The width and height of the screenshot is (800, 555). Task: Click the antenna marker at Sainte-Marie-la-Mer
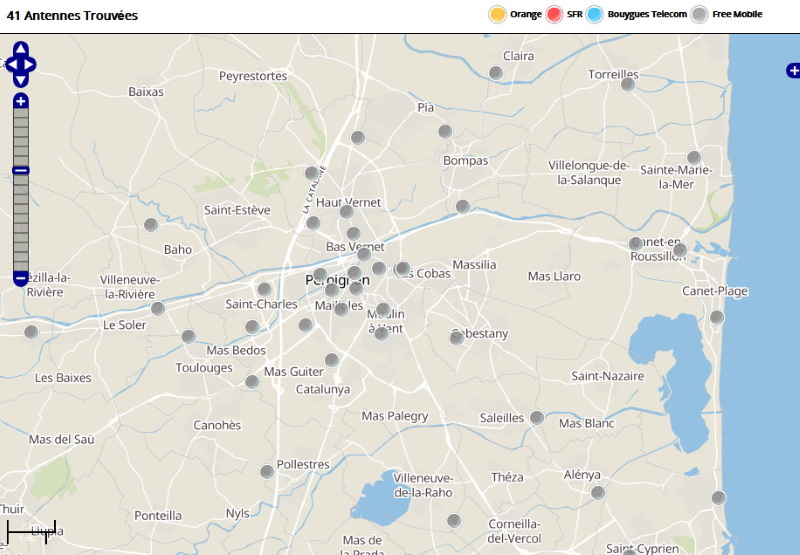694,157
